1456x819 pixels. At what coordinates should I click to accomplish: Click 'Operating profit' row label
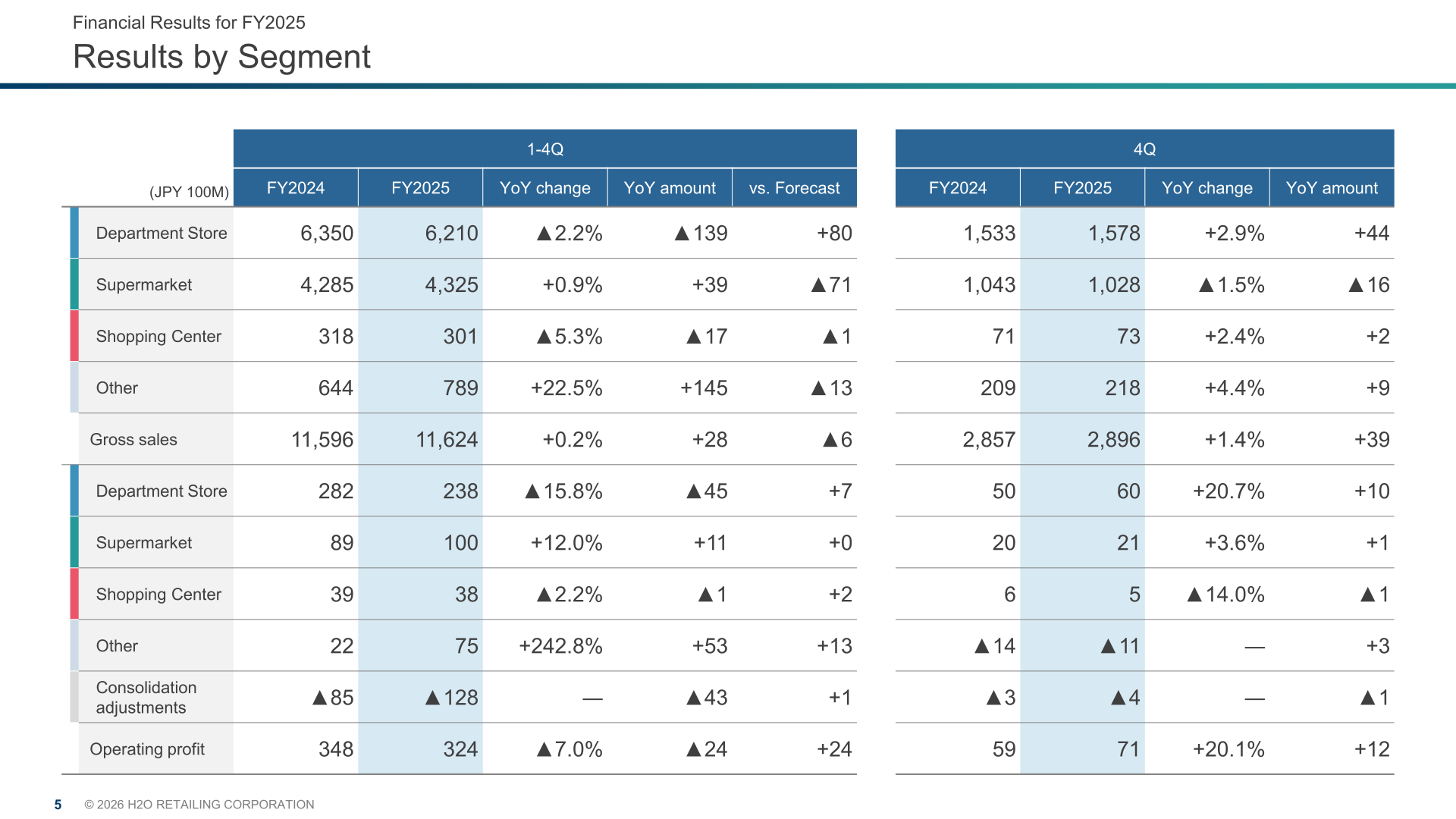point(147,749)
